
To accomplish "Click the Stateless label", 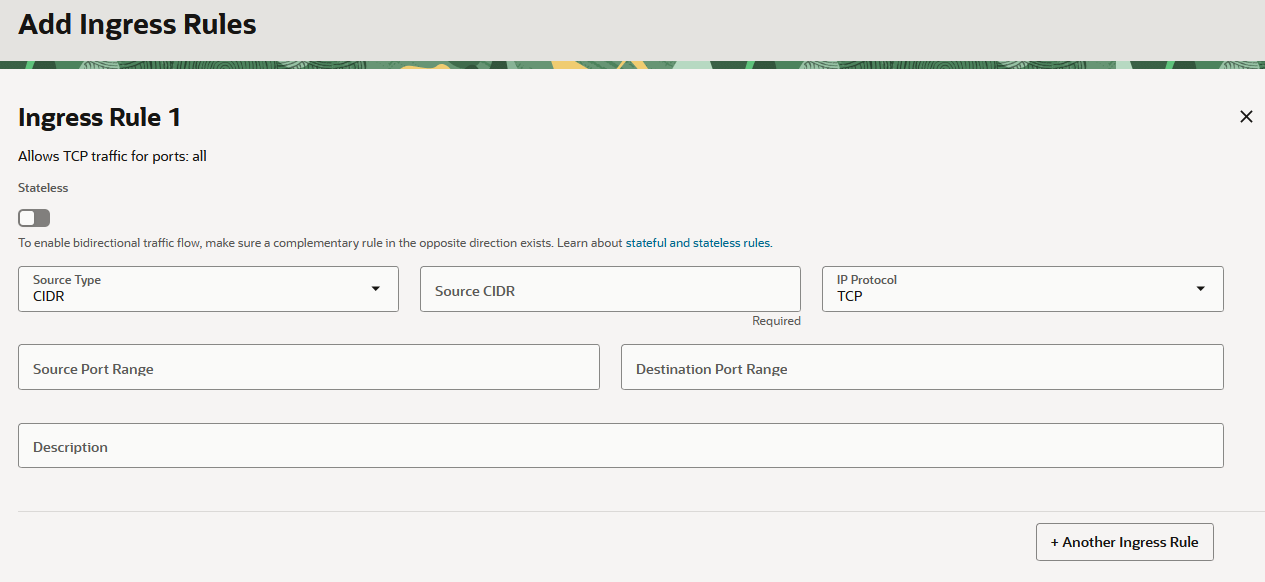I will [43, 187].
